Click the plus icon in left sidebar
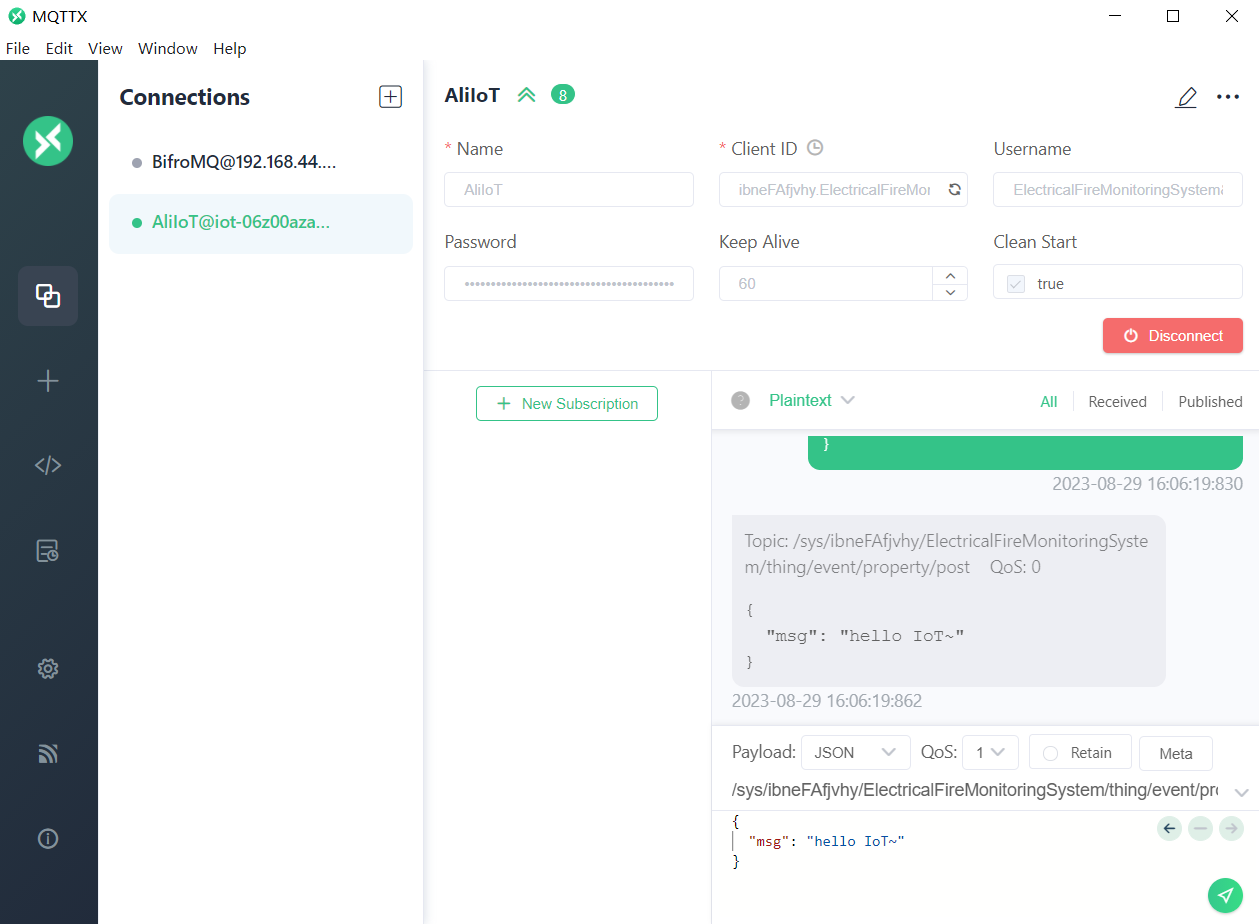Screen dimensions: 1259x924 [48, 381]
